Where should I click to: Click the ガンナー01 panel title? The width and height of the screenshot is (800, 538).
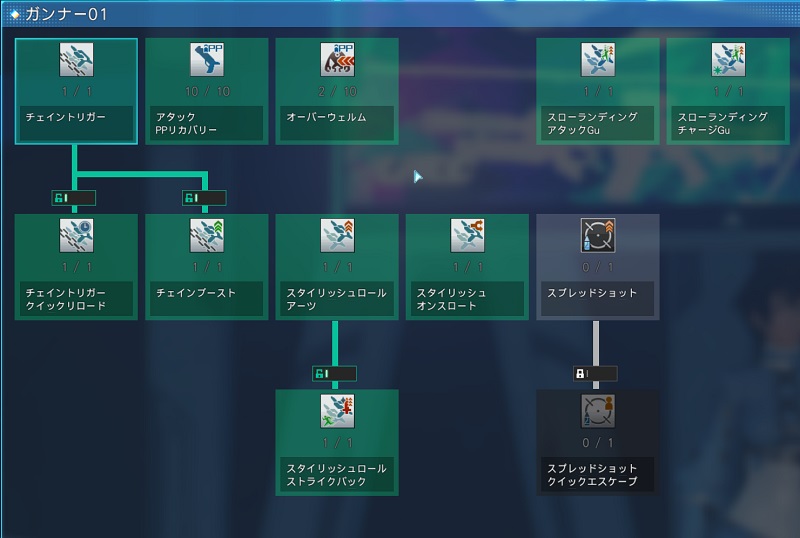67,14
